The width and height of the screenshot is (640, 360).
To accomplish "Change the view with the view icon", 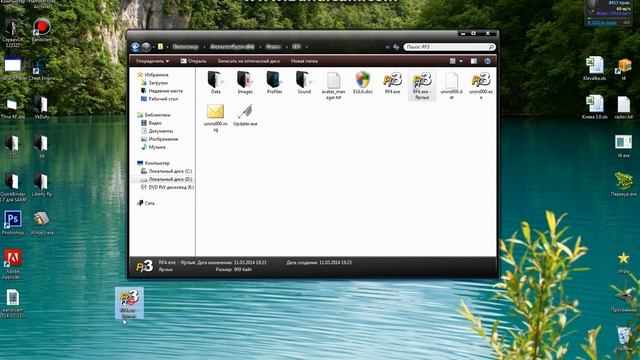I will (452, 61).
